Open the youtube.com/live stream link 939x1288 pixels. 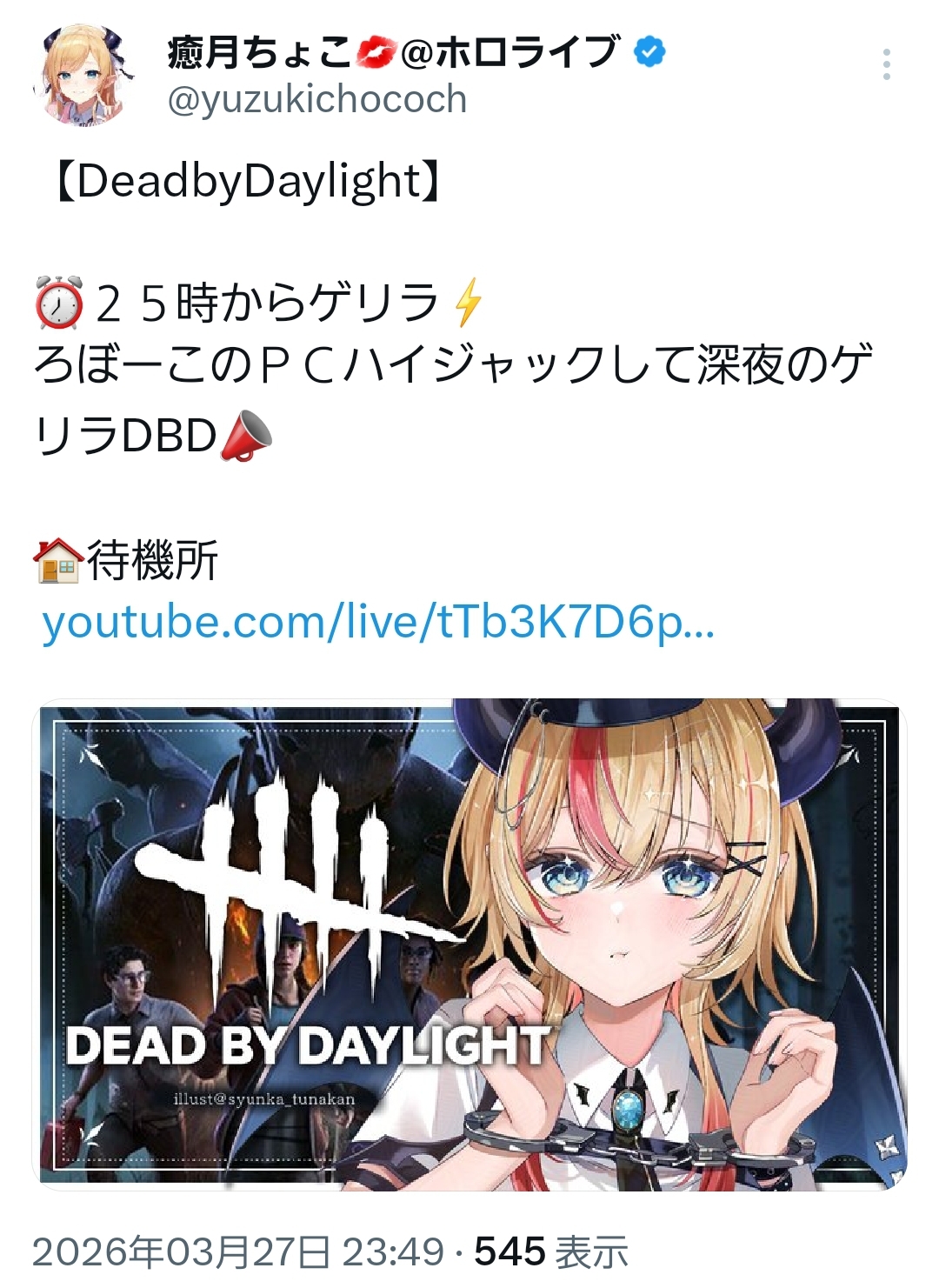tap(378, 624)
